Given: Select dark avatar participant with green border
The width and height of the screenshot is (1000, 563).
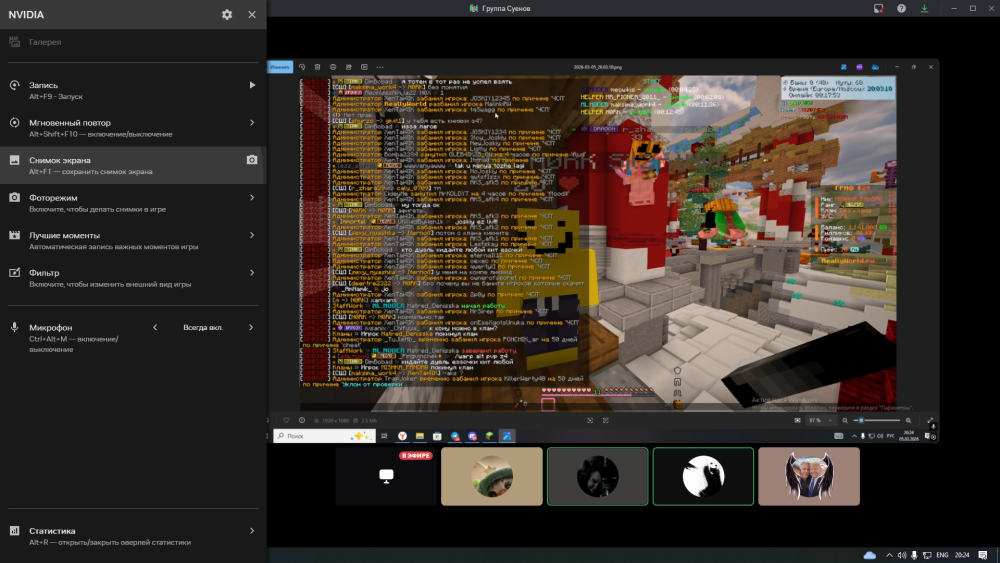Looking at the screenshot, I should coord(598,476).
